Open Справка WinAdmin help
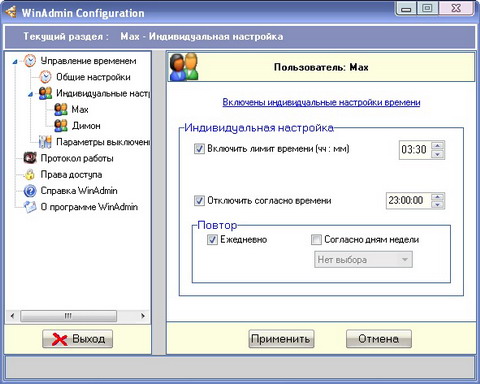This screenshot has width=480, height=384. [79, 191]
